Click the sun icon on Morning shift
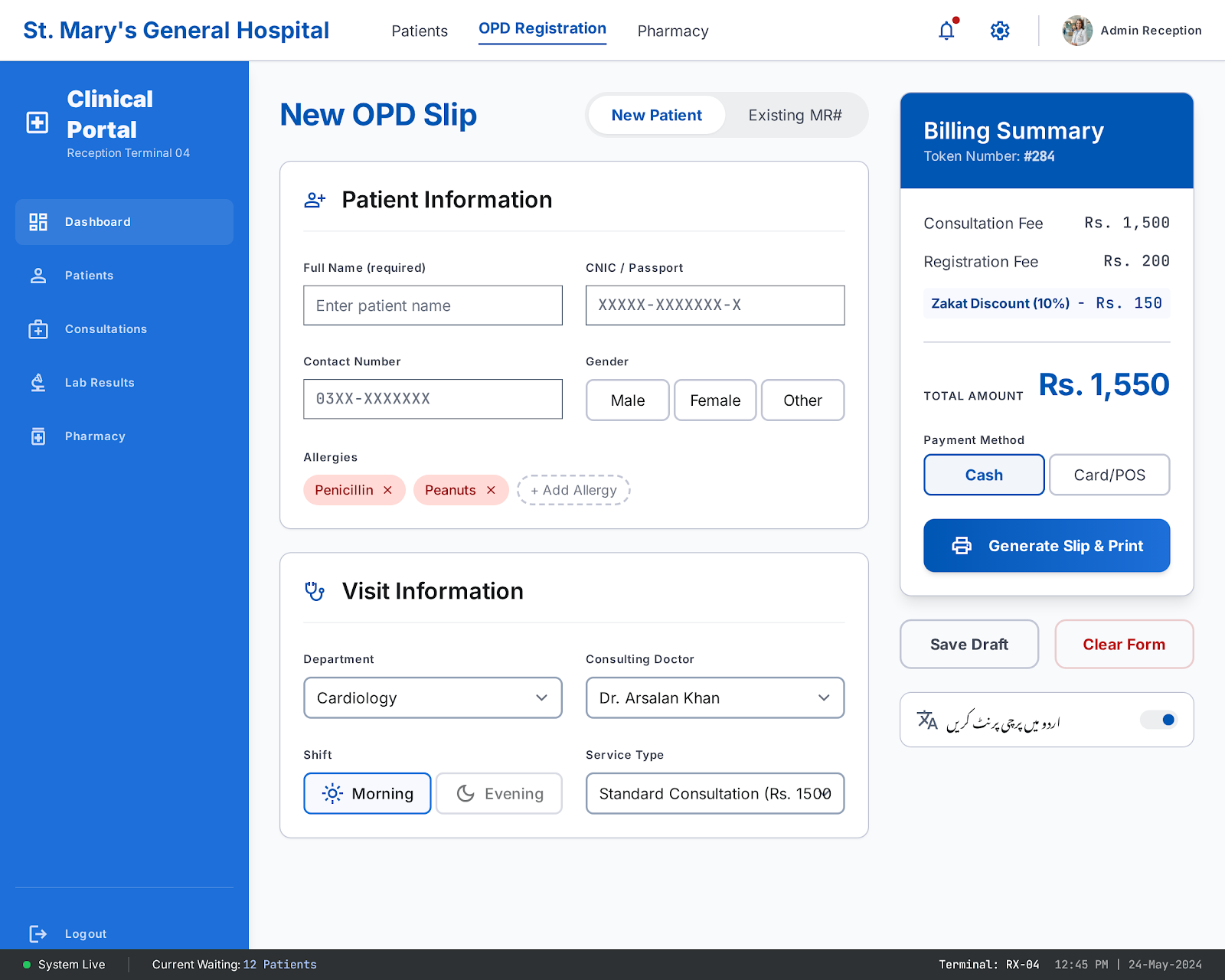This screenshot has height=980, width=1225. [332, 793]
